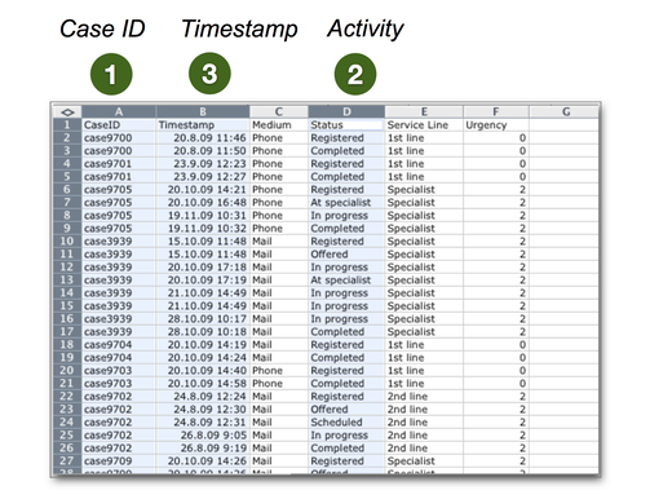This screenshot has width=672, height=499.
Task: Select the 'Service Line' header cell
Action: [422, 125]
